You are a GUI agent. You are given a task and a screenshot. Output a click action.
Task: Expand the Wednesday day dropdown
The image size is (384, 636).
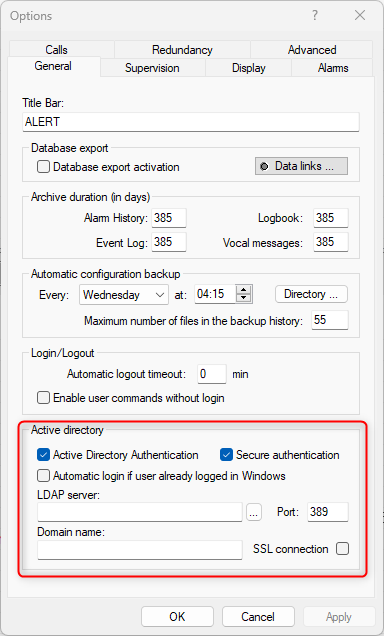coord(124,295)
